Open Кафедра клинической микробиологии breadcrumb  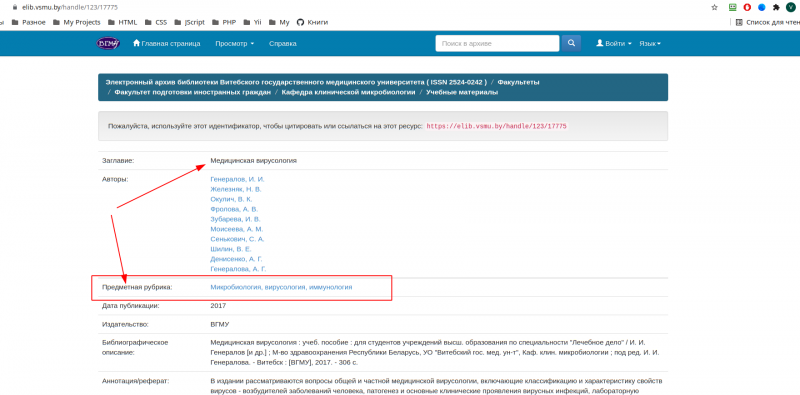(x=348, y=92)
